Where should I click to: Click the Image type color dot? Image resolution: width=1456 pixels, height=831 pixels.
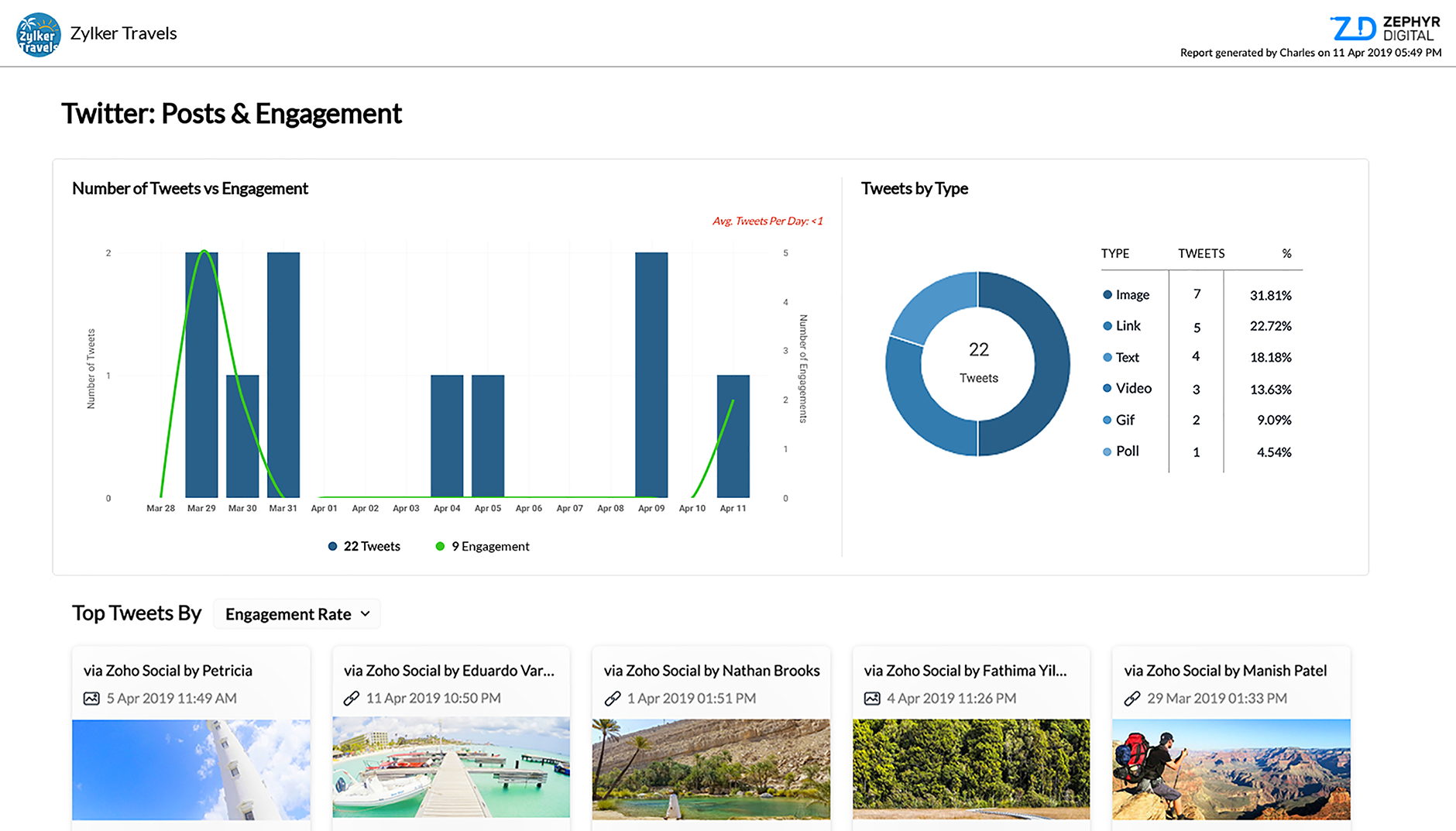pyautogui.click(x=1107, y=295)
